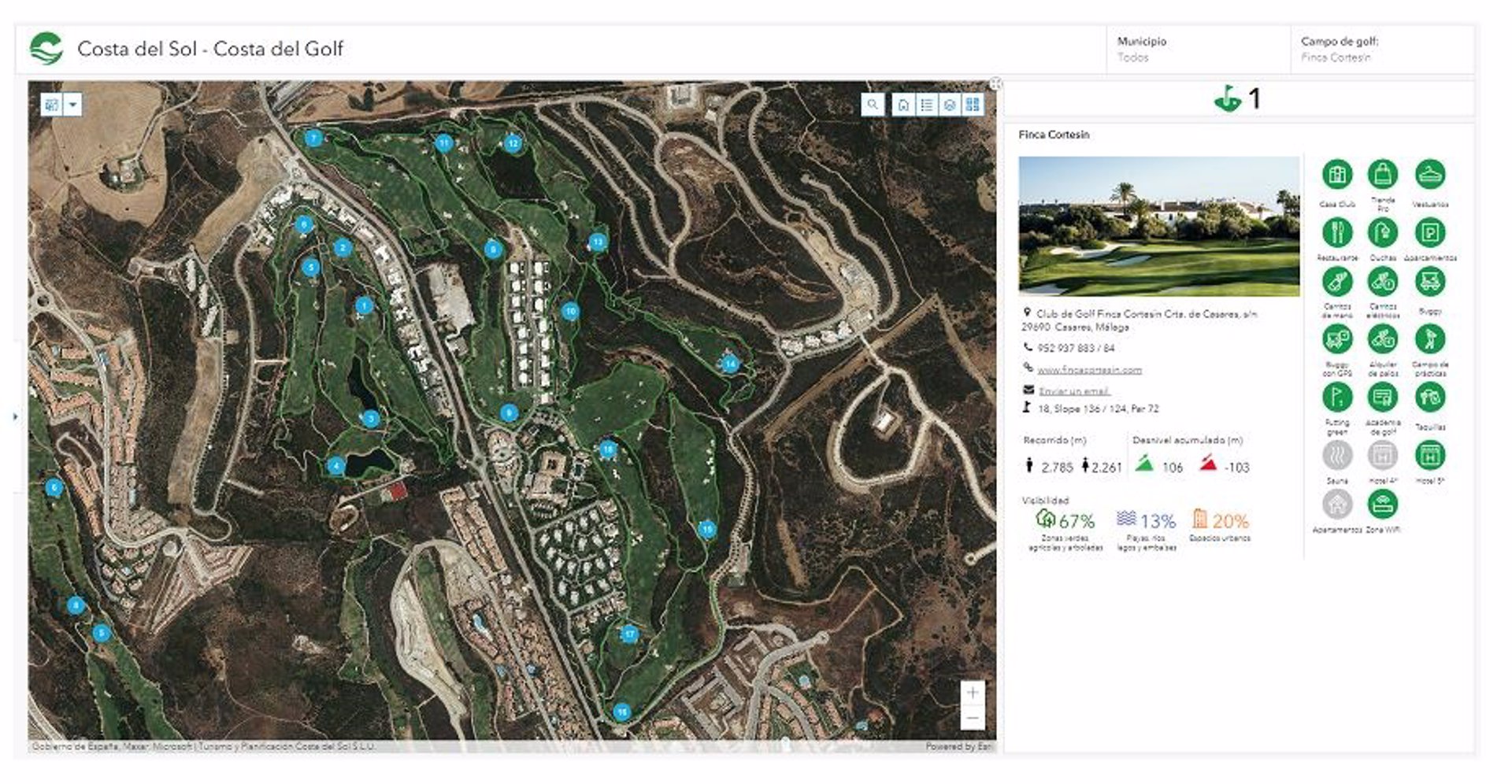
Task: Click the Restaurante amenity icon
Action: click(x=1337, y=232)
